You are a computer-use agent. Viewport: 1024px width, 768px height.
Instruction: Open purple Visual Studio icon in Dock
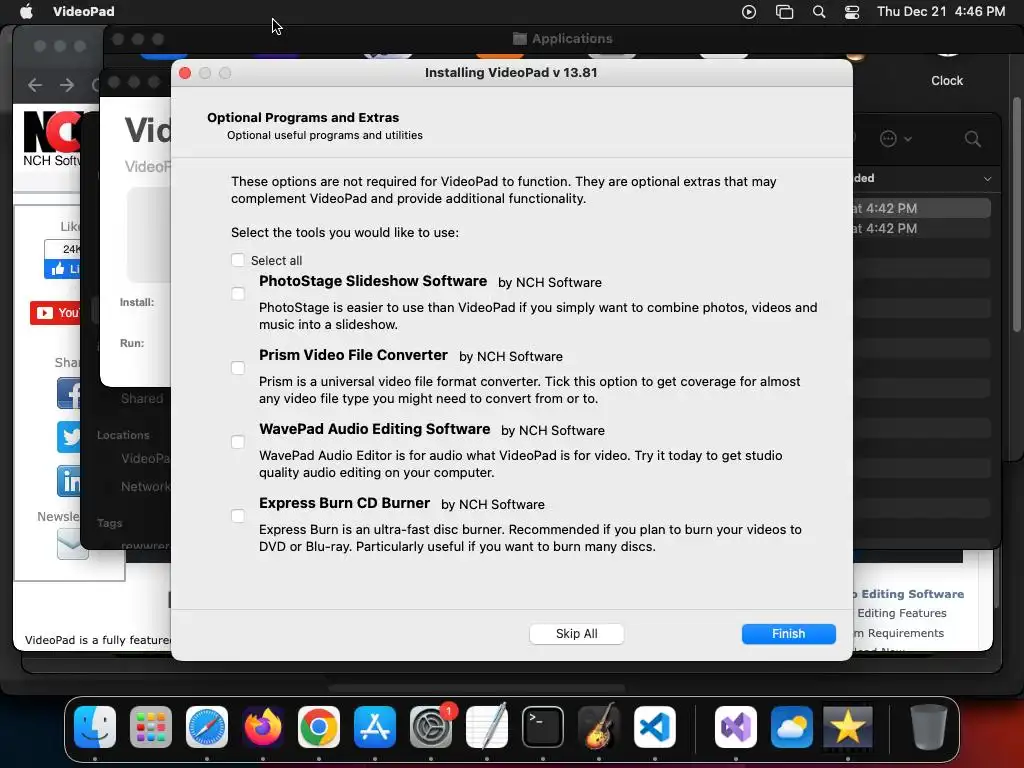pyautogui.click(x=736, y=727)
